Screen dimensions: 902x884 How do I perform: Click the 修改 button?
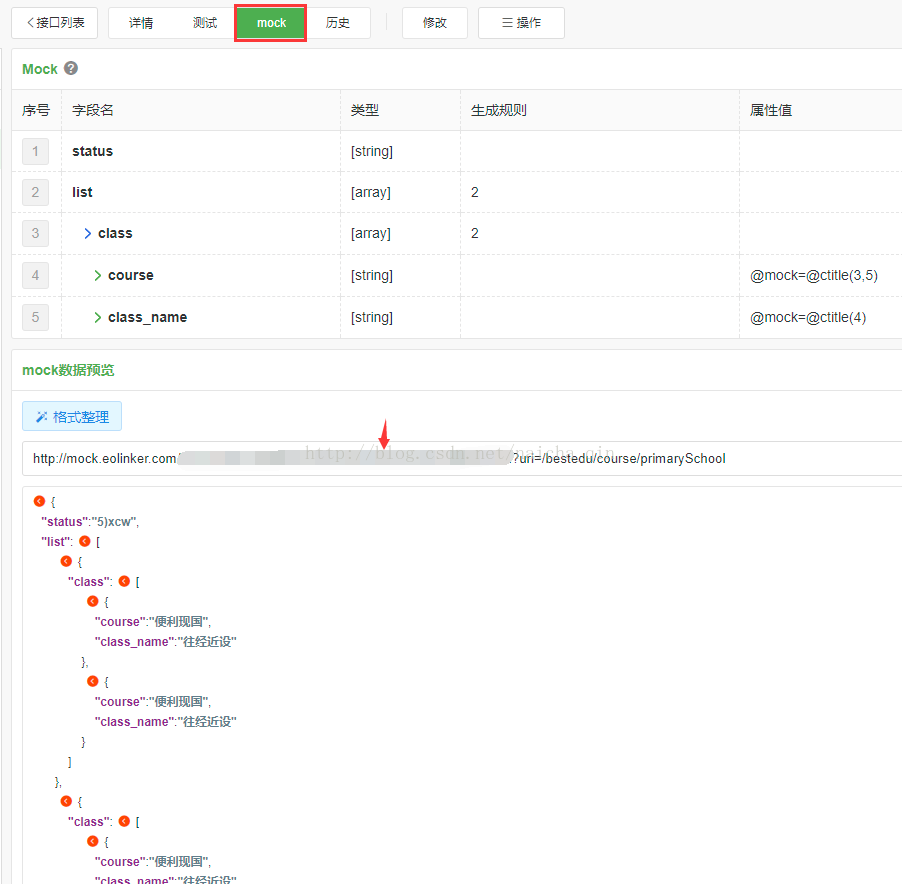(435, 23)
